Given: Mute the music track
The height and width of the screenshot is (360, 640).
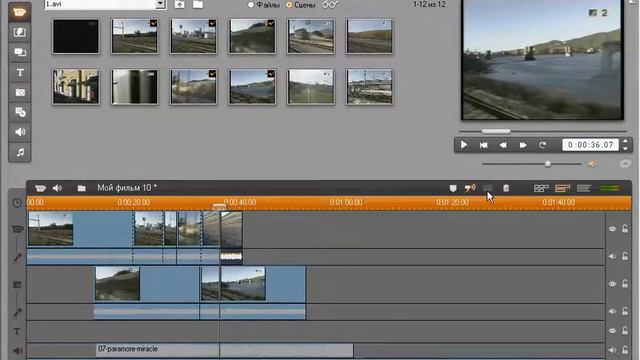Looking at the screenshot, I should (612, 350).
